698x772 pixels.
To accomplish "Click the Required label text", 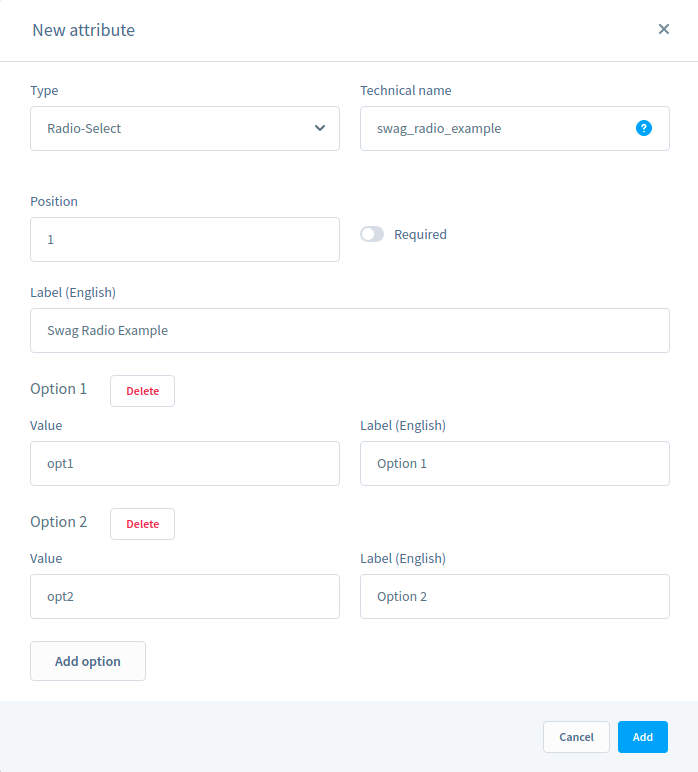I will [420, 234].
